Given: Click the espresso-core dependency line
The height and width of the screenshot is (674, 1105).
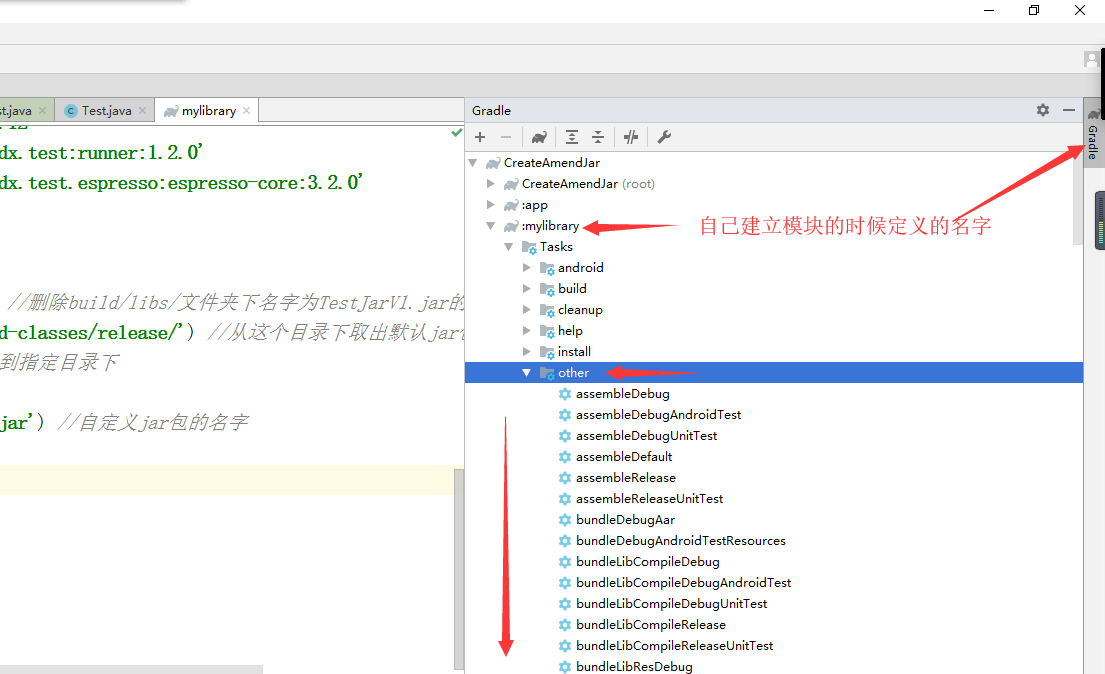Looking at the screenshot, I should point(181,183).
